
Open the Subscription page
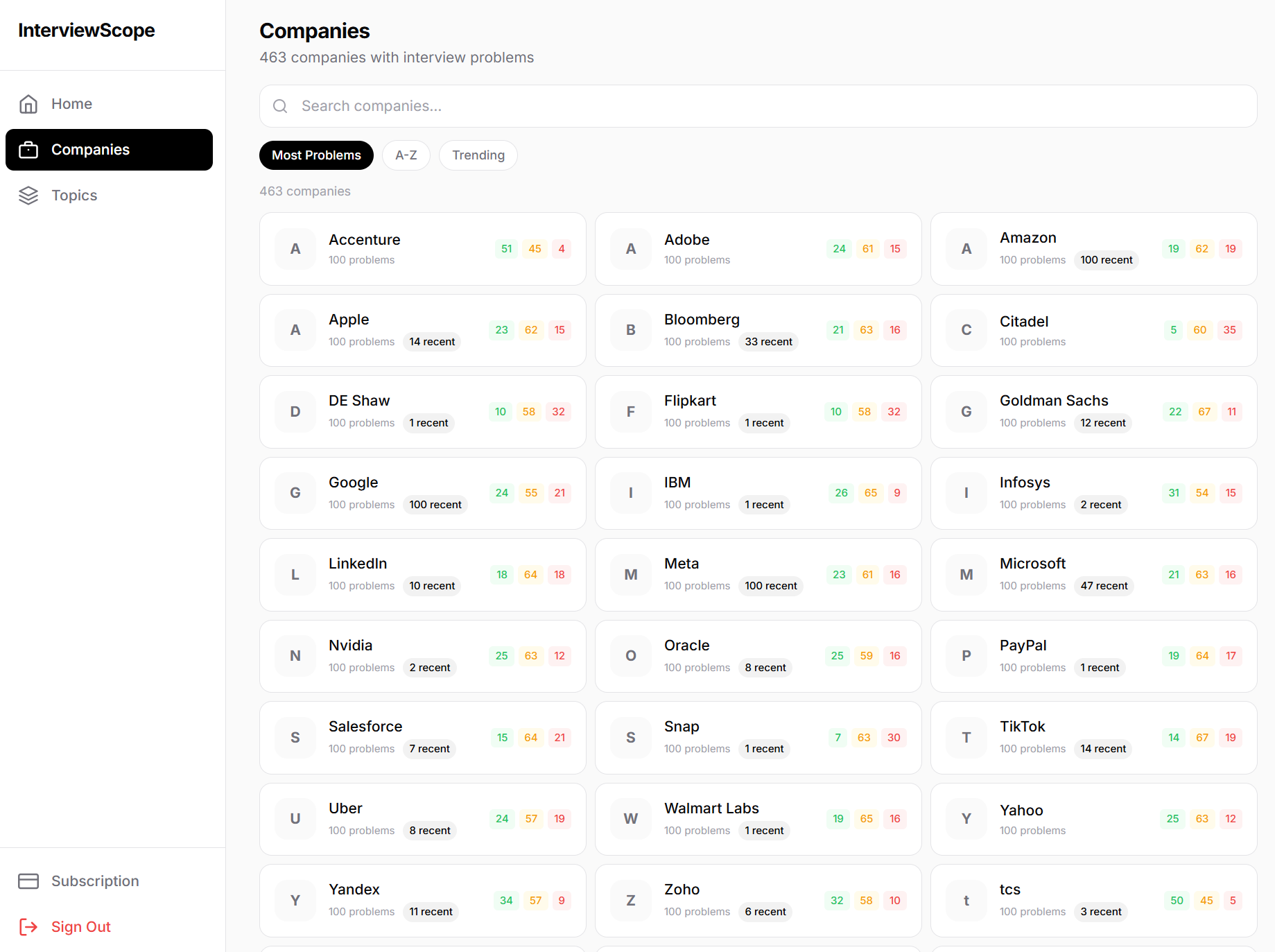point(109,881)
